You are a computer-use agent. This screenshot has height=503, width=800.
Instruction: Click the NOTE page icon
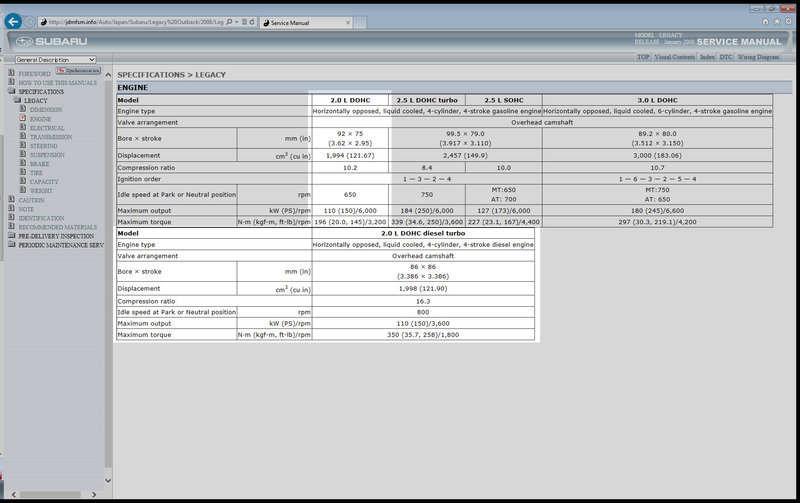(x=12, y=208)
